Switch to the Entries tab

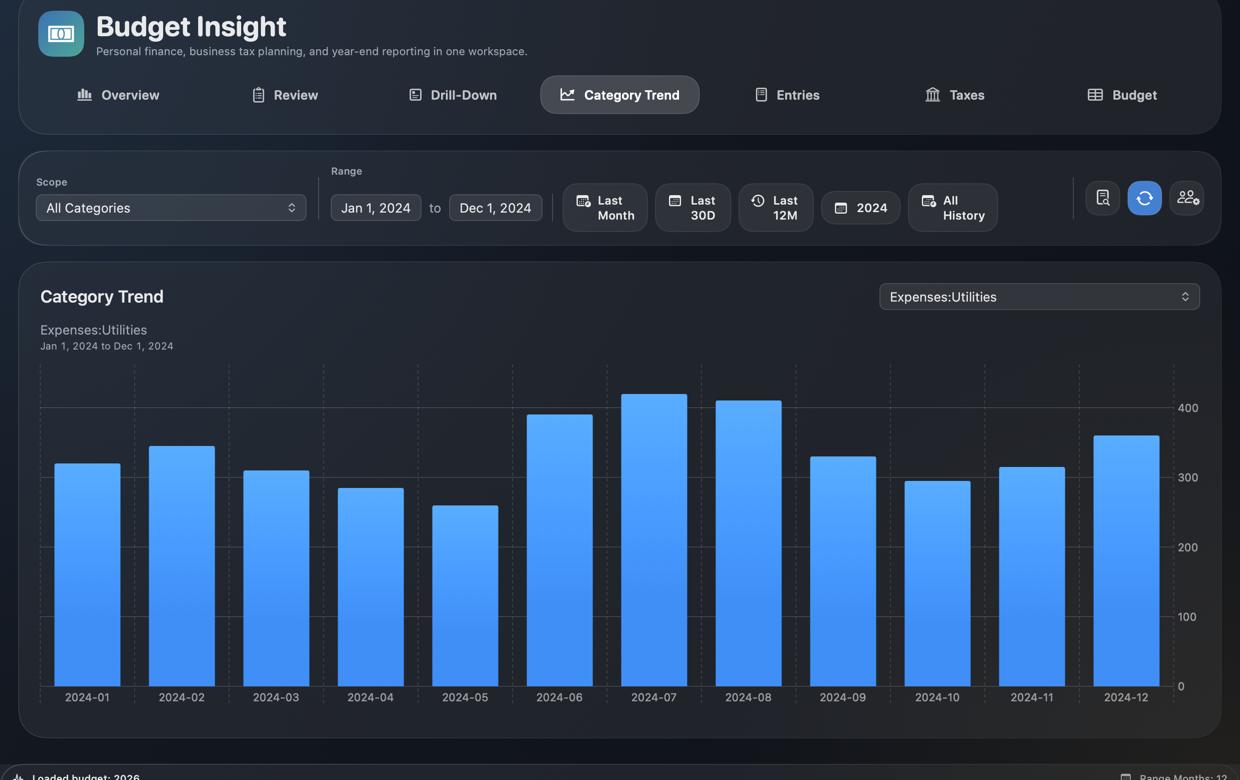point(787,95)
